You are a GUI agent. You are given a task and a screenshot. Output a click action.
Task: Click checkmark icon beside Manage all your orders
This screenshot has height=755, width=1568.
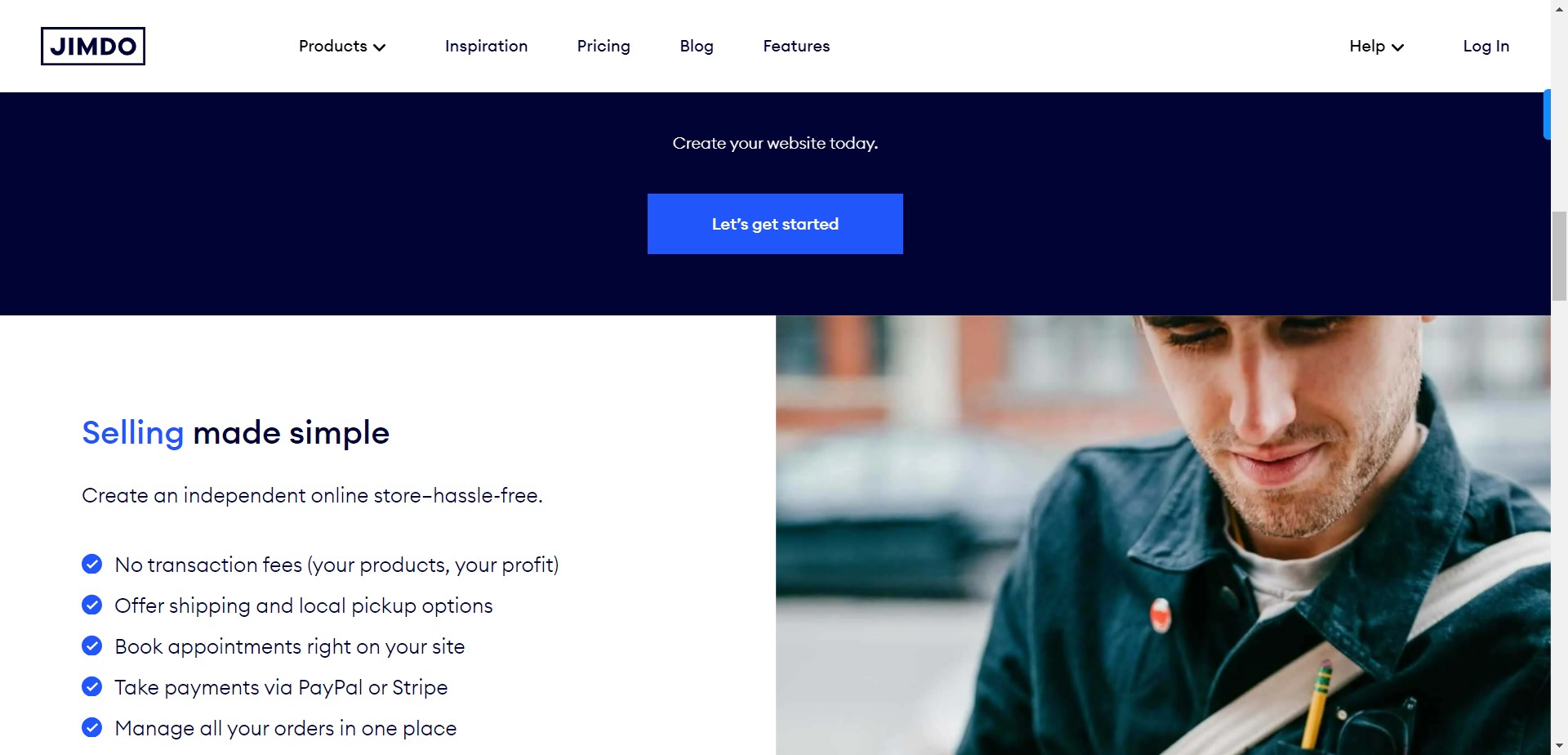(x=92, y=727)
